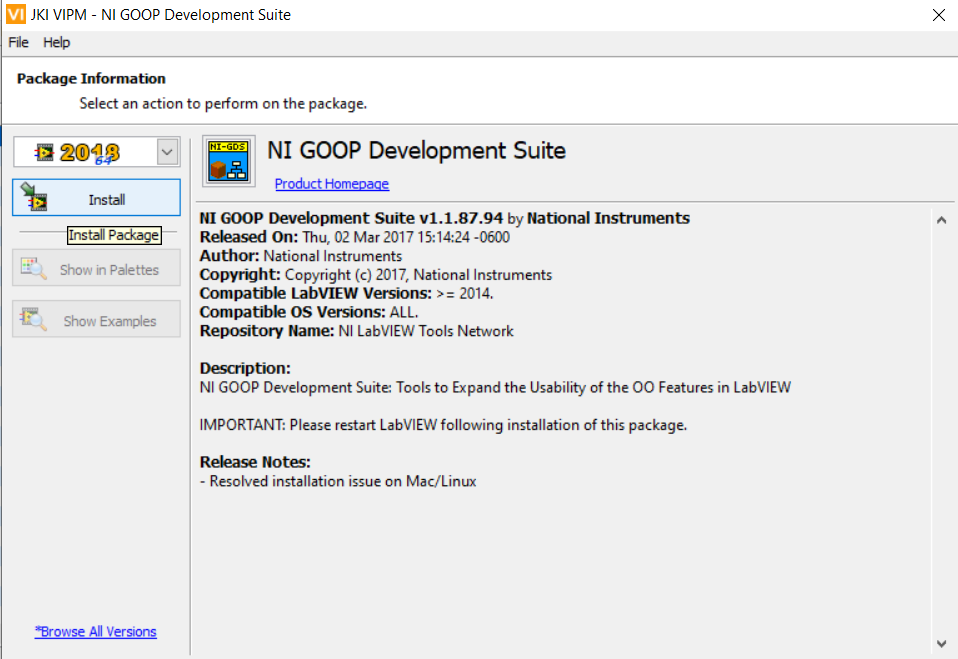
Task: Click the Show Examples button
Action: (x=97, y=319)
